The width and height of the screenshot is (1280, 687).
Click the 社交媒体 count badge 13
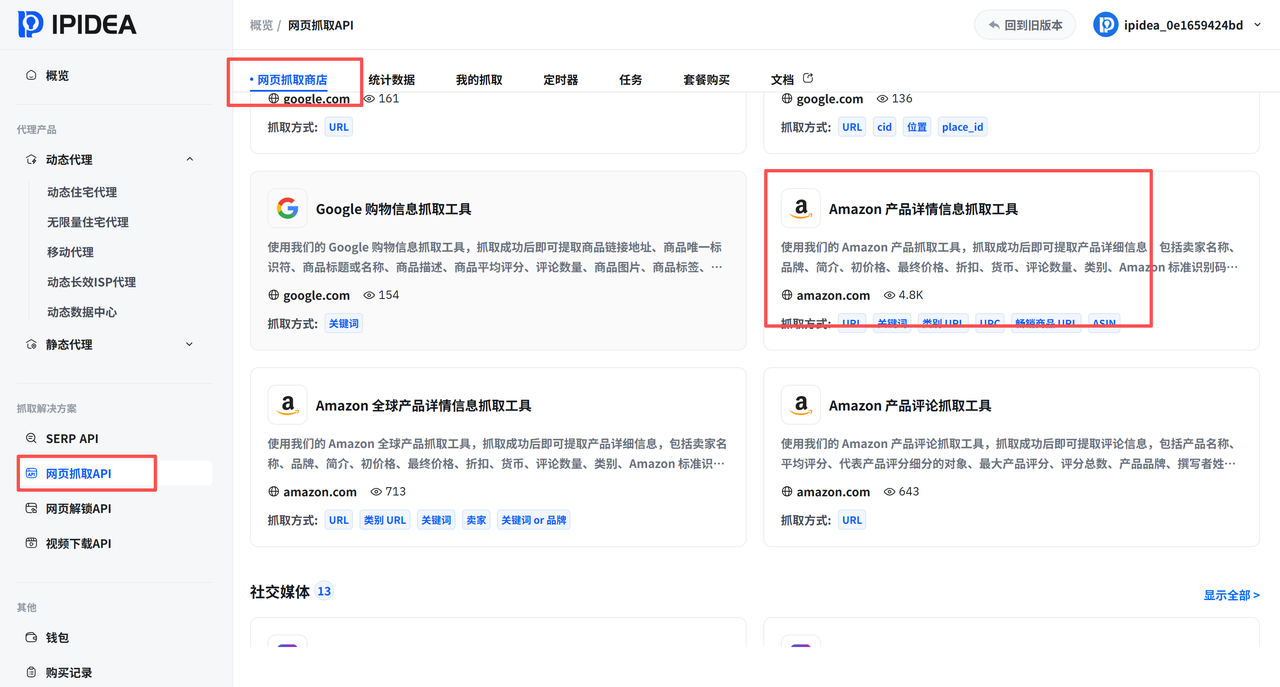coord(324,591)
